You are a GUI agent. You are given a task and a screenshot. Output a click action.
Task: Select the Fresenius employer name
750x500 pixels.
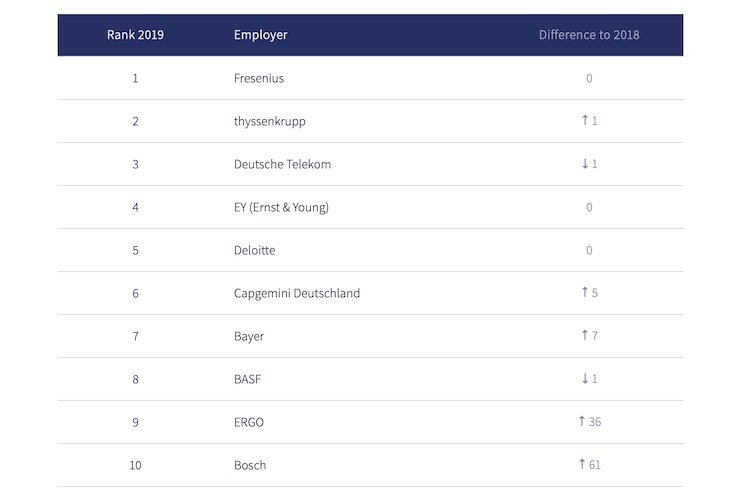point(259,78)
